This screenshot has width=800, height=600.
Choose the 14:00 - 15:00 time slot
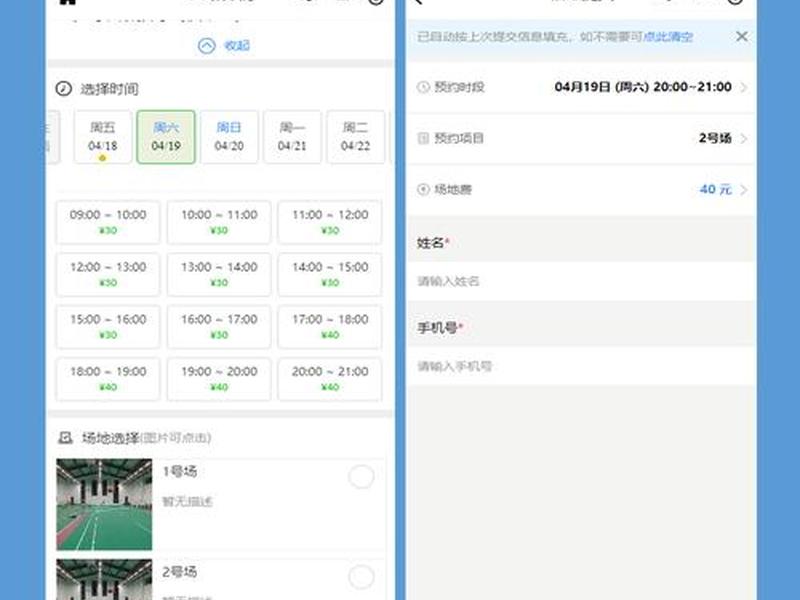(330, 274)
